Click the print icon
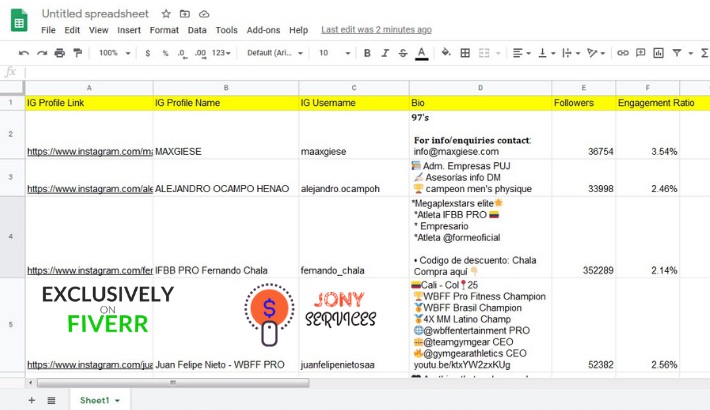The width and height of the screenshot is (710, 410). (x=59, y=53)
